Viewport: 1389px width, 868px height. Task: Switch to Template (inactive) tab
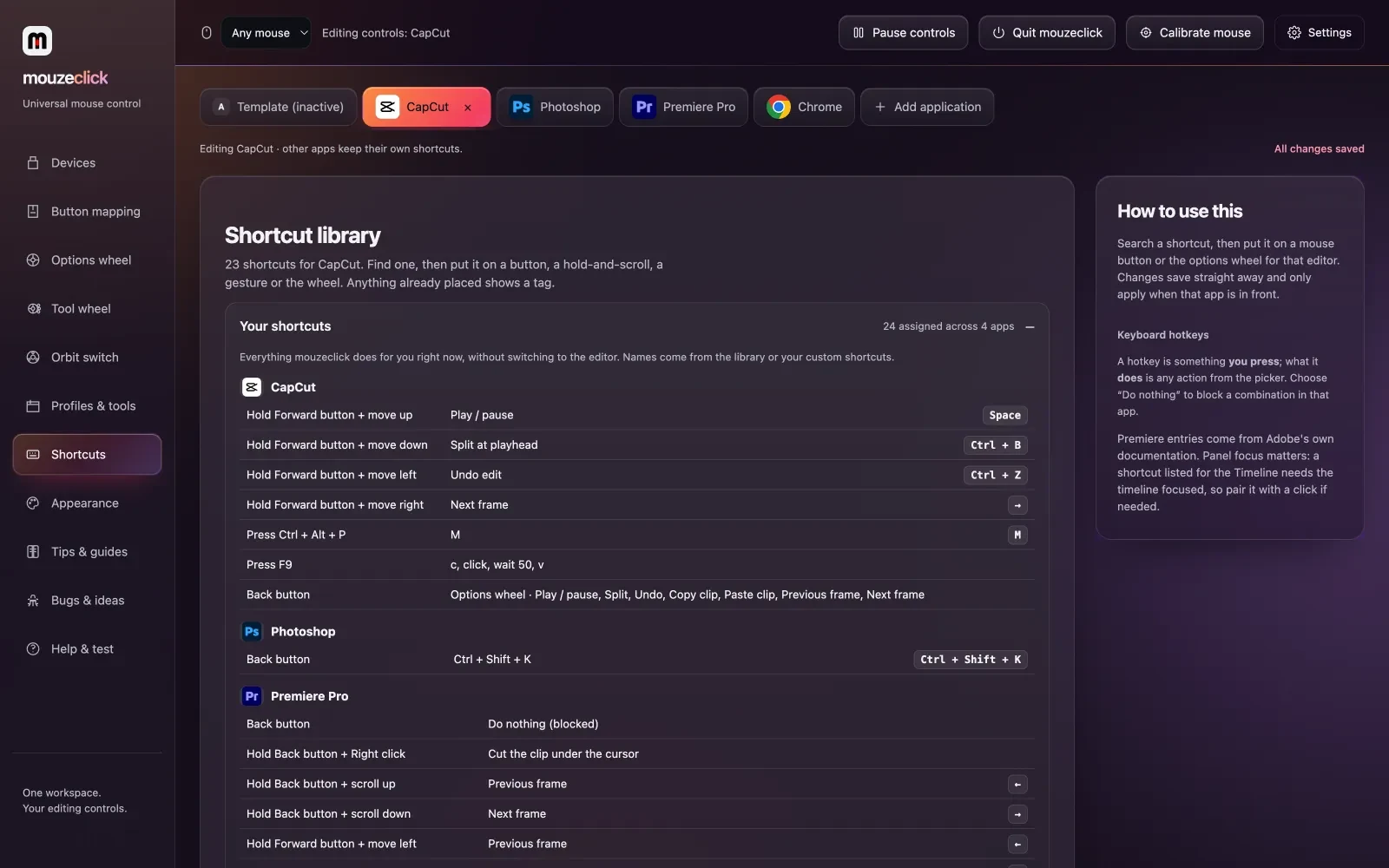279,107
